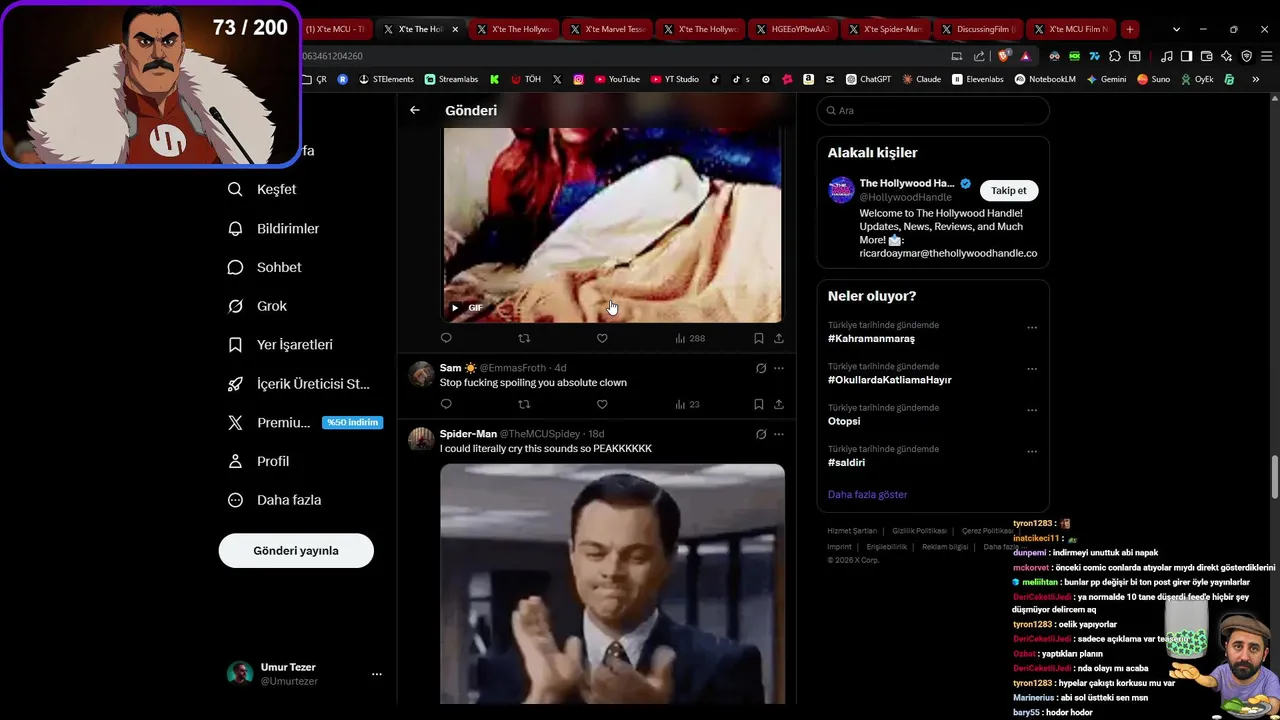Open YouTube bookmark

(617, 79)
